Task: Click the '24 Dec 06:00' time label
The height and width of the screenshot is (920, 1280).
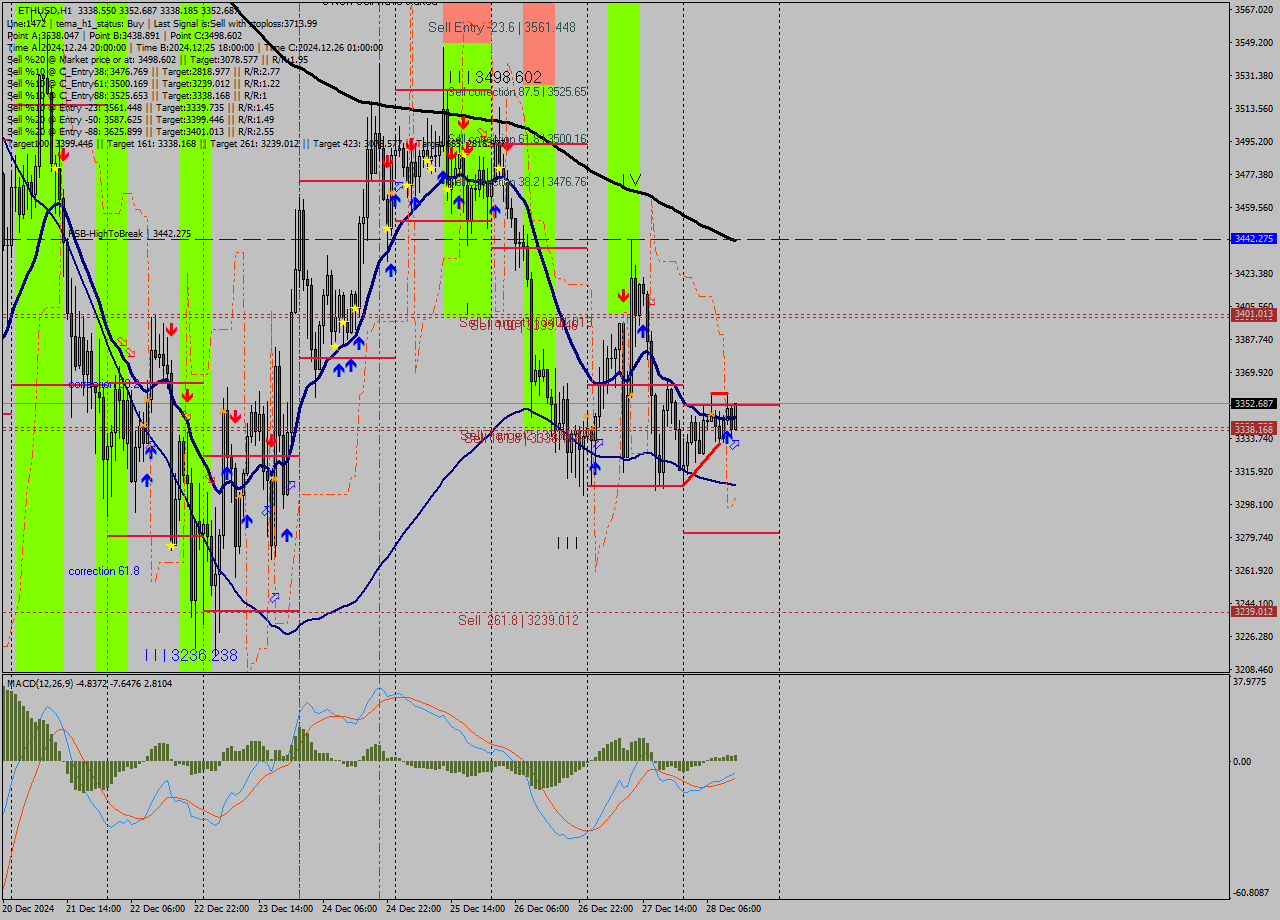Action: pyautogui.click(x=349, y=909)
